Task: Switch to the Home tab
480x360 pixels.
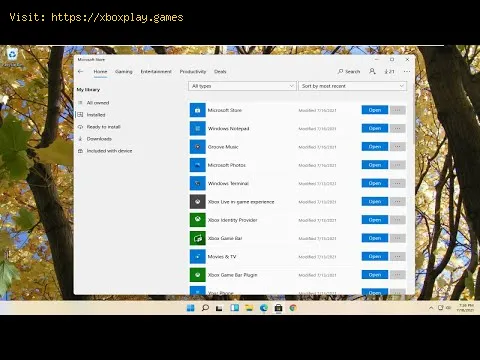Action: coord(100,72)
